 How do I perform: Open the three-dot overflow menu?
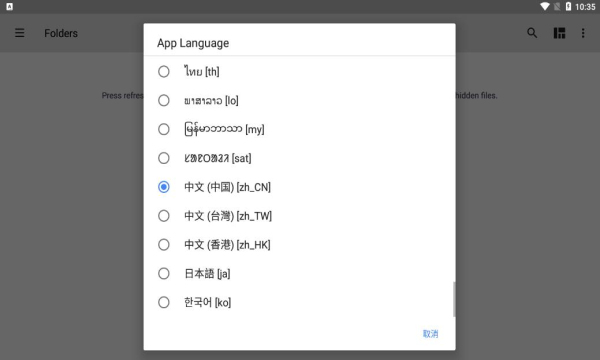(x=583, y=33)
